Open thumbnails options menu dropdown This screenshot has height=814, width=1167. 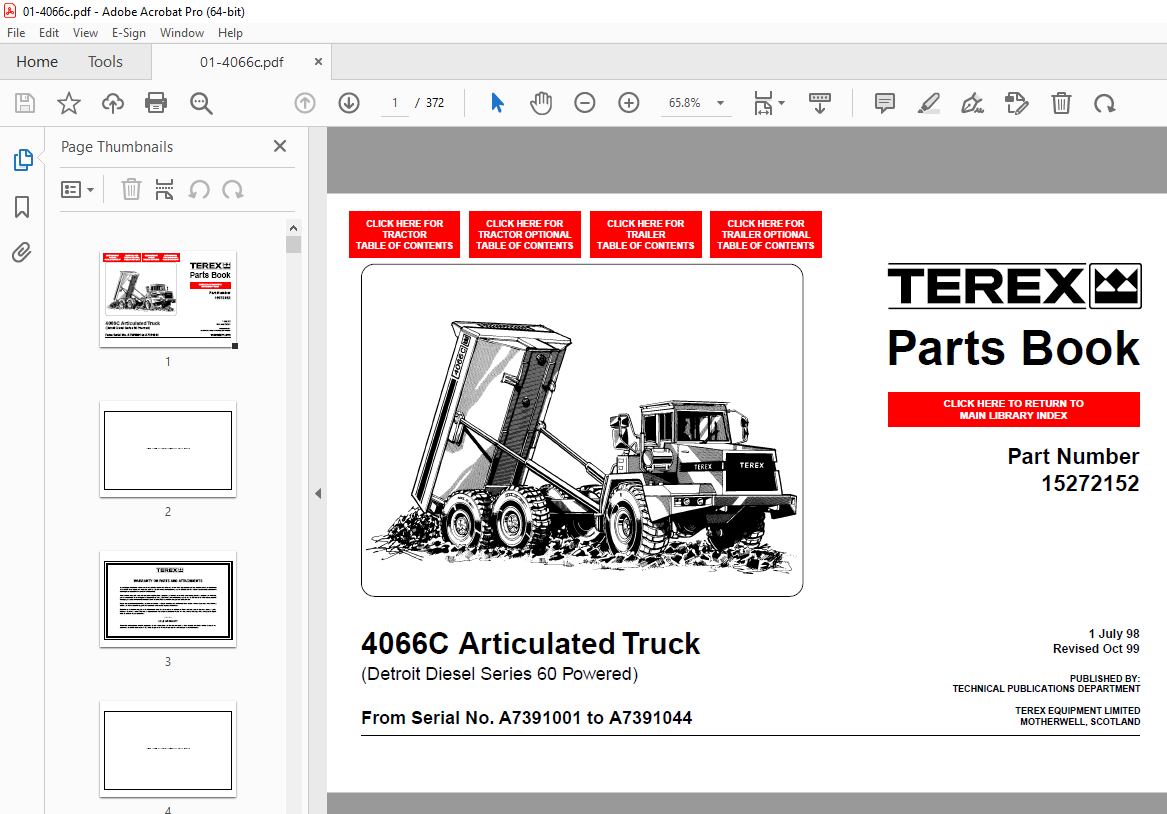(x=77, y=190)
